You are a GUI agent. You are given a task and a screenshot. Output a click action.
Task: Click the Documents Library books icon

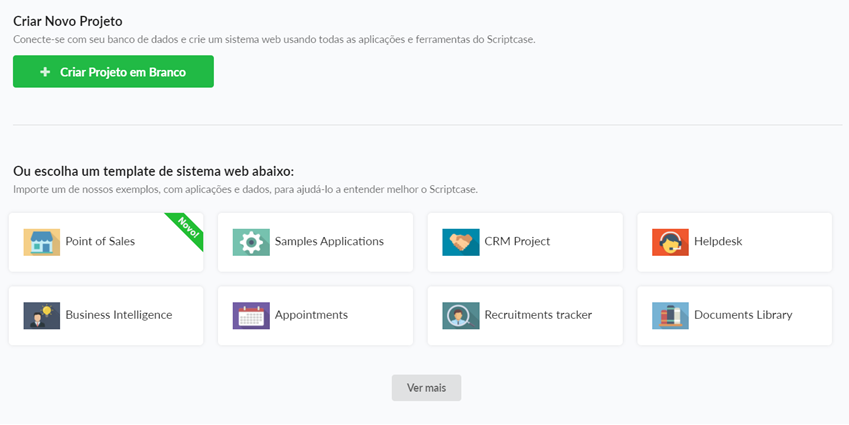670,316
